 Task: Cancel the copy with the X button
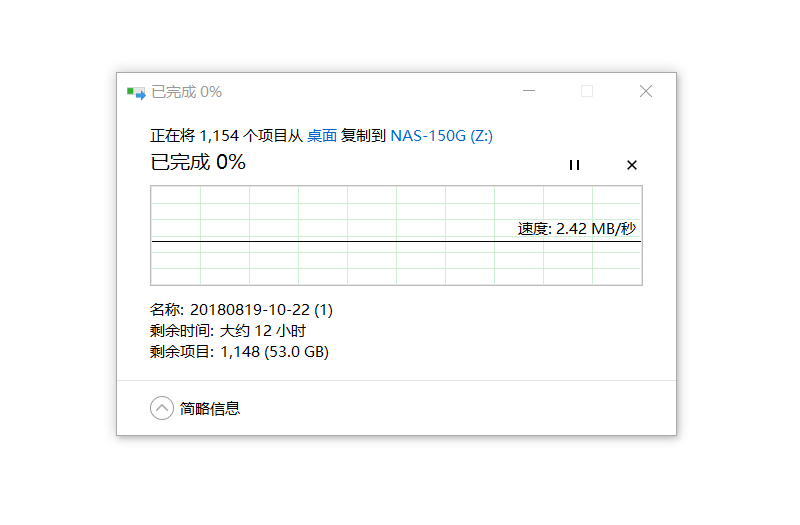(x=631, y=165)
